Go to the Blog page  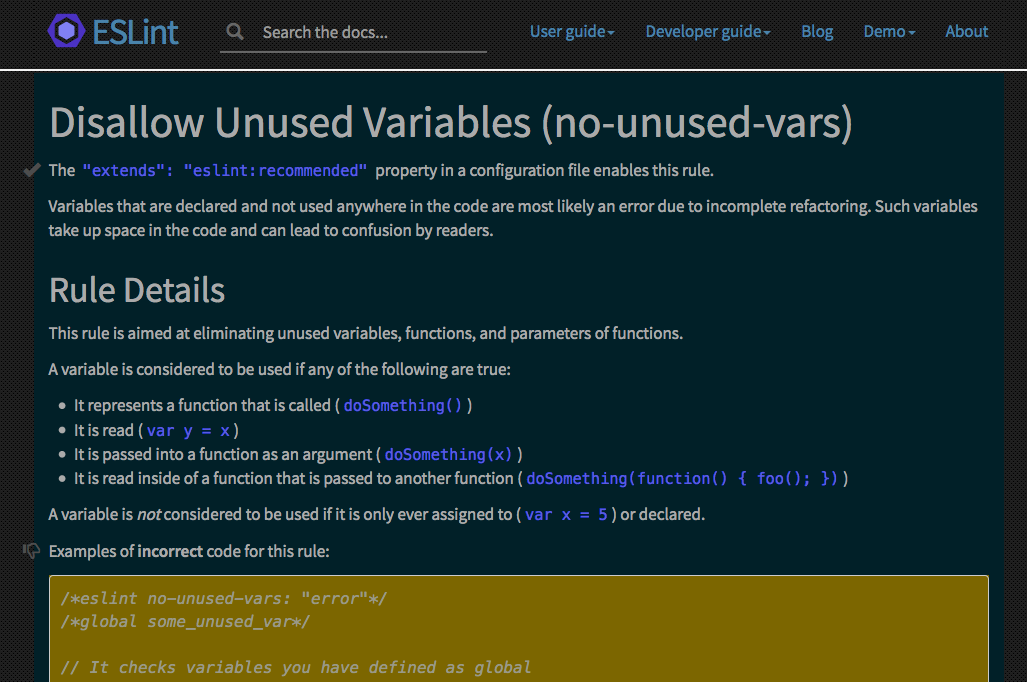click(817, 31)
